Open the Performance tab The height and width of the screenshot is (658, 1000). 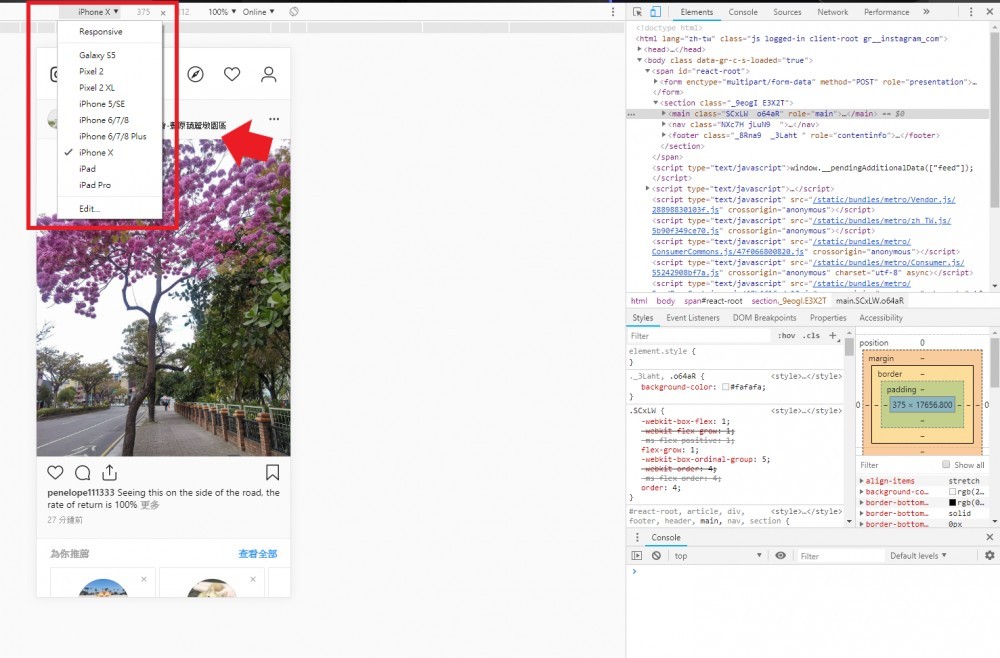pos(886,11)
